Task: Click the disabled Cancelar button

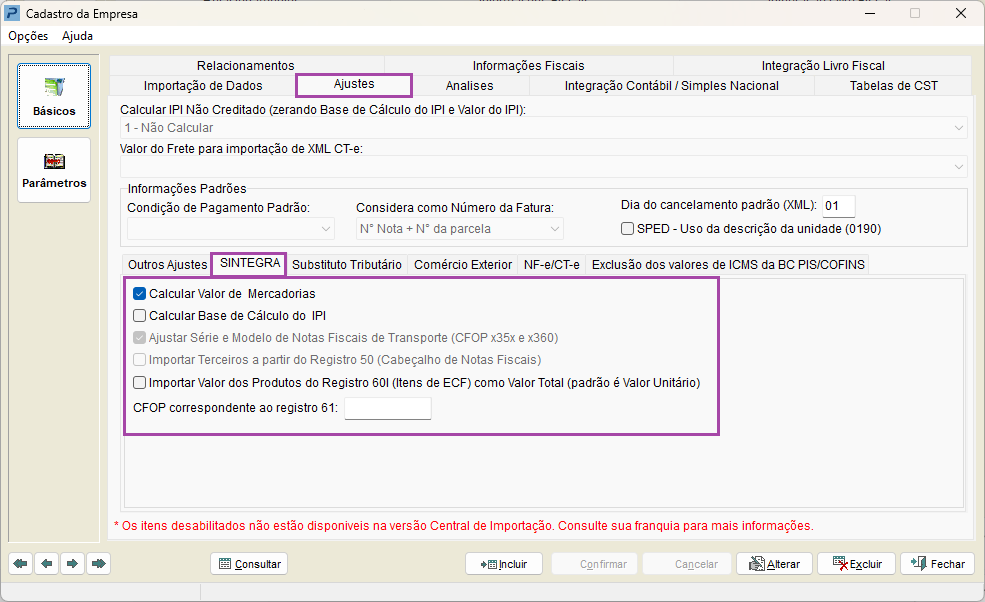Action: [688, 564]
